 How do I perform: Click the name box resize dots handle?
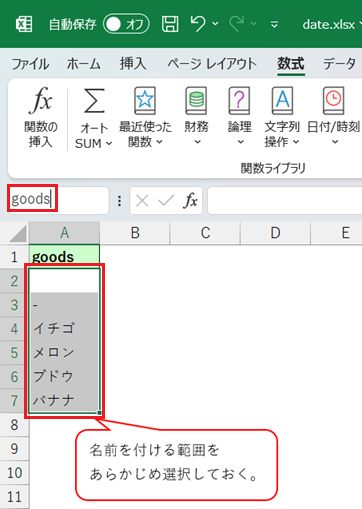pos(119,201)
